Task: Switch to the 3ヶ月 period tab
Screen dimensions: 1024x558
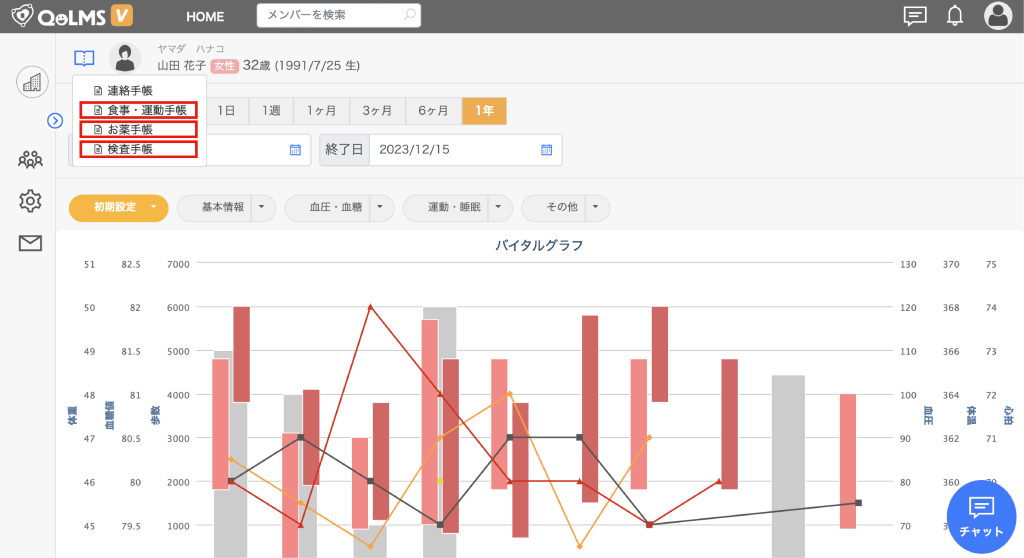Action: 377,111
